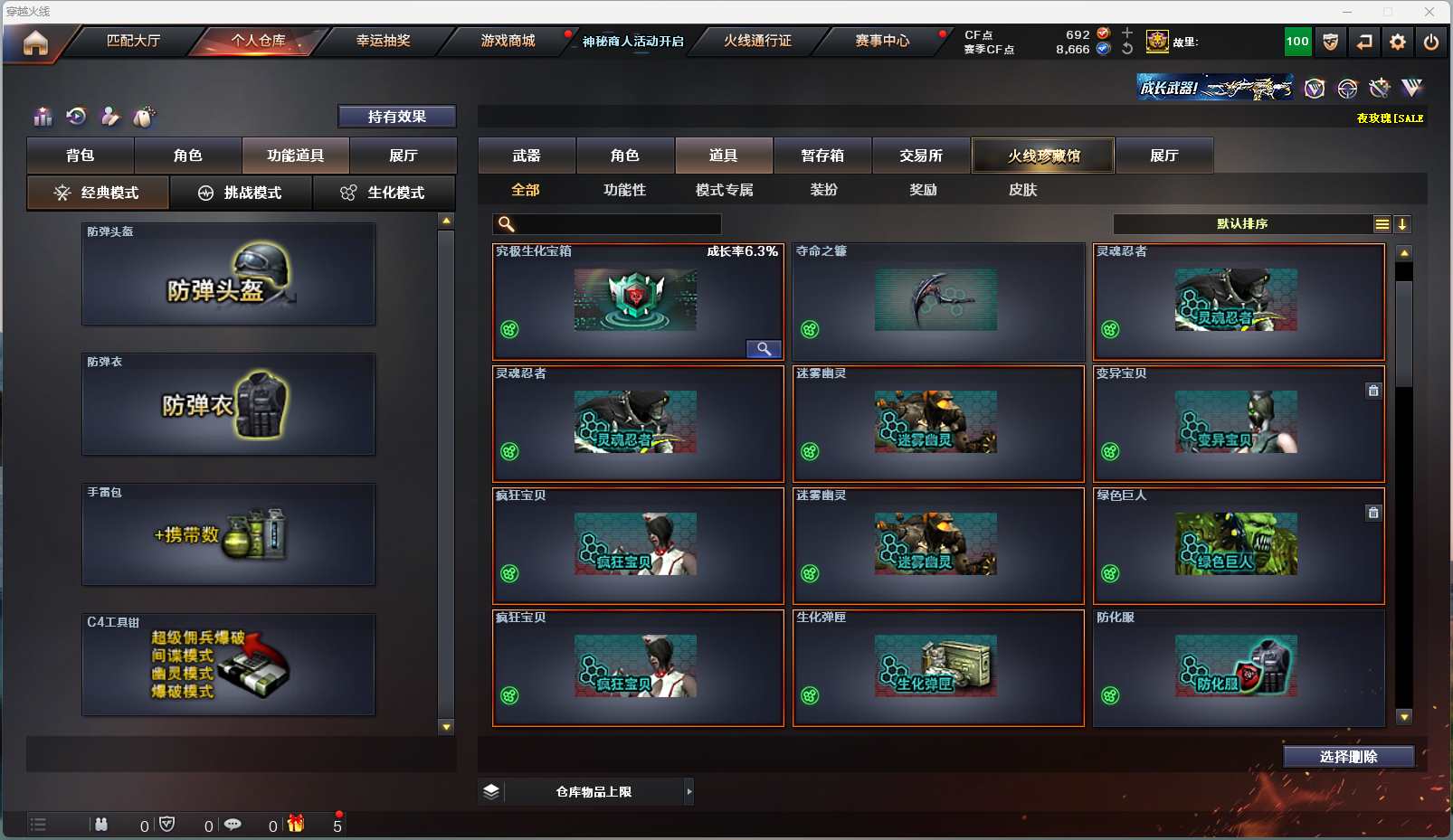Click the plus icon beside CF点
Viewport: 1453px width, 840px height.
[x=1127, y=33]
